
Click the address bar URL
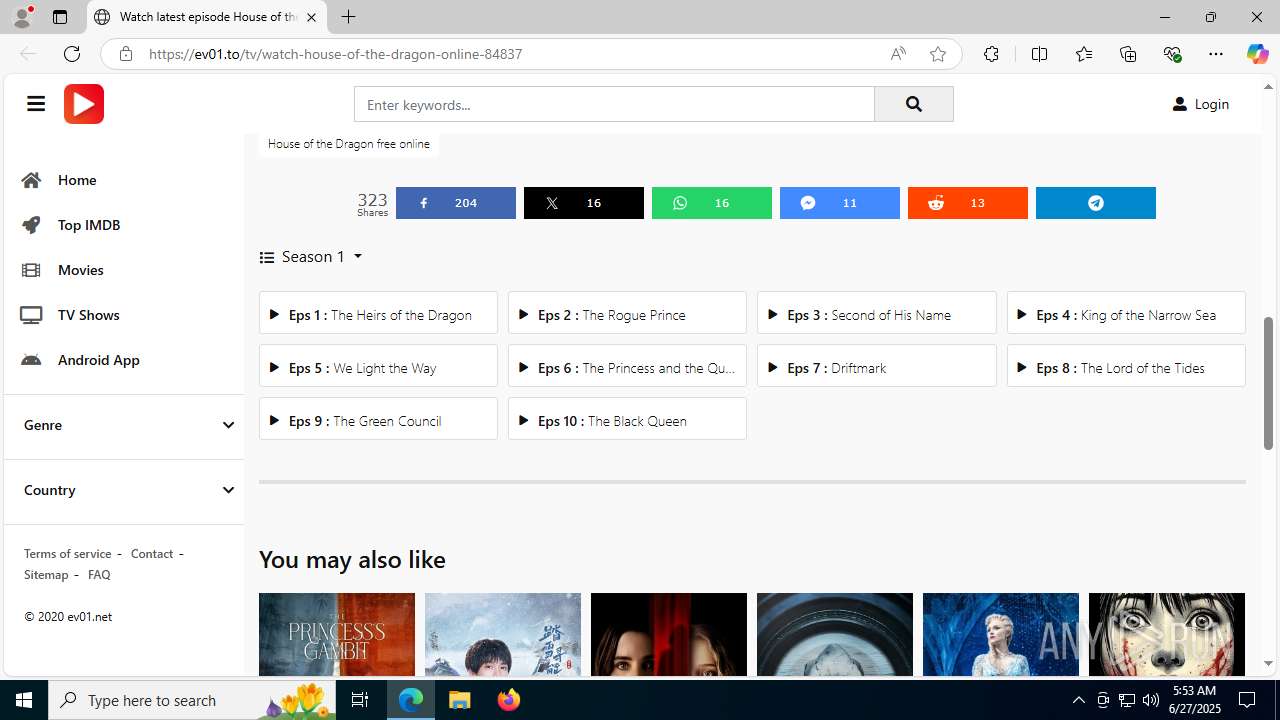[x=336, y=54]
